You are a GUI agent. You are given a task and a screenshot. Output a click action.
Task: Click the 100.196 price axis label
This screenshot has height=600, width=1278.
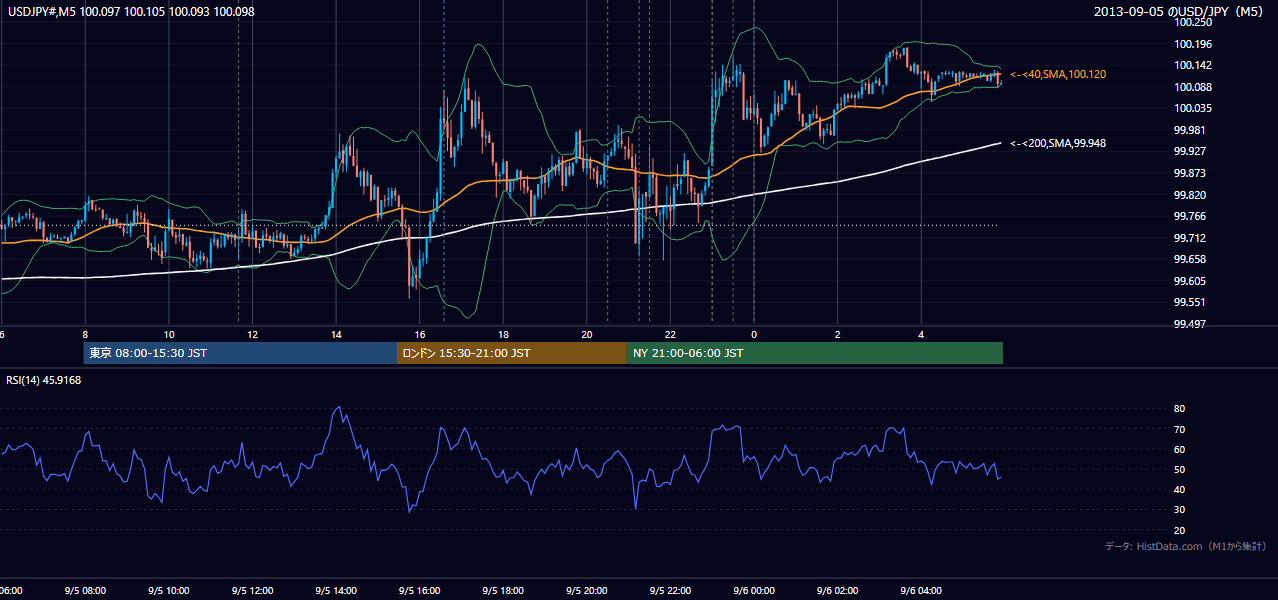(1192, 44)
